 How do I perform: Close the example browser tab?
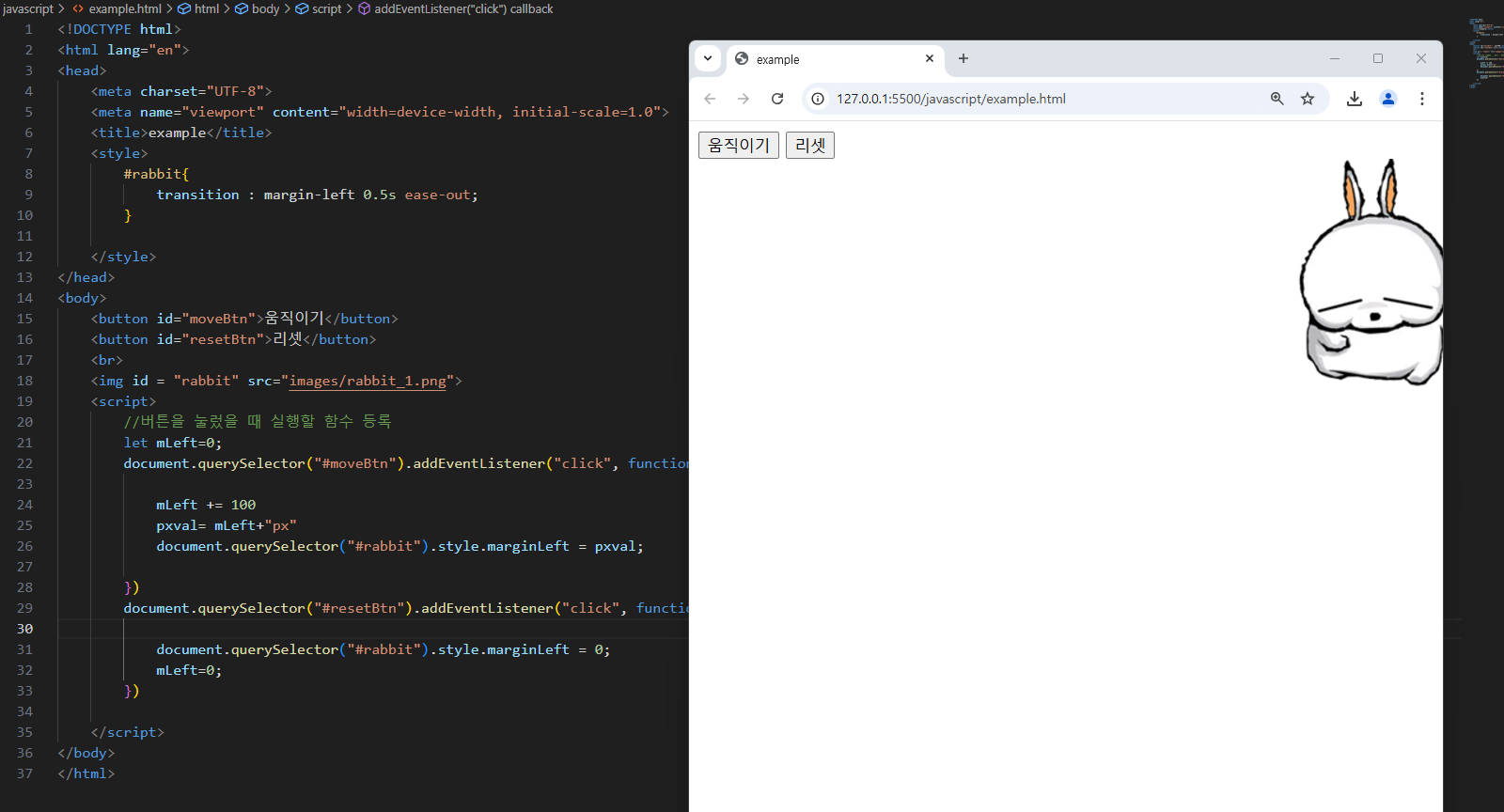click(x=930, y=58)
